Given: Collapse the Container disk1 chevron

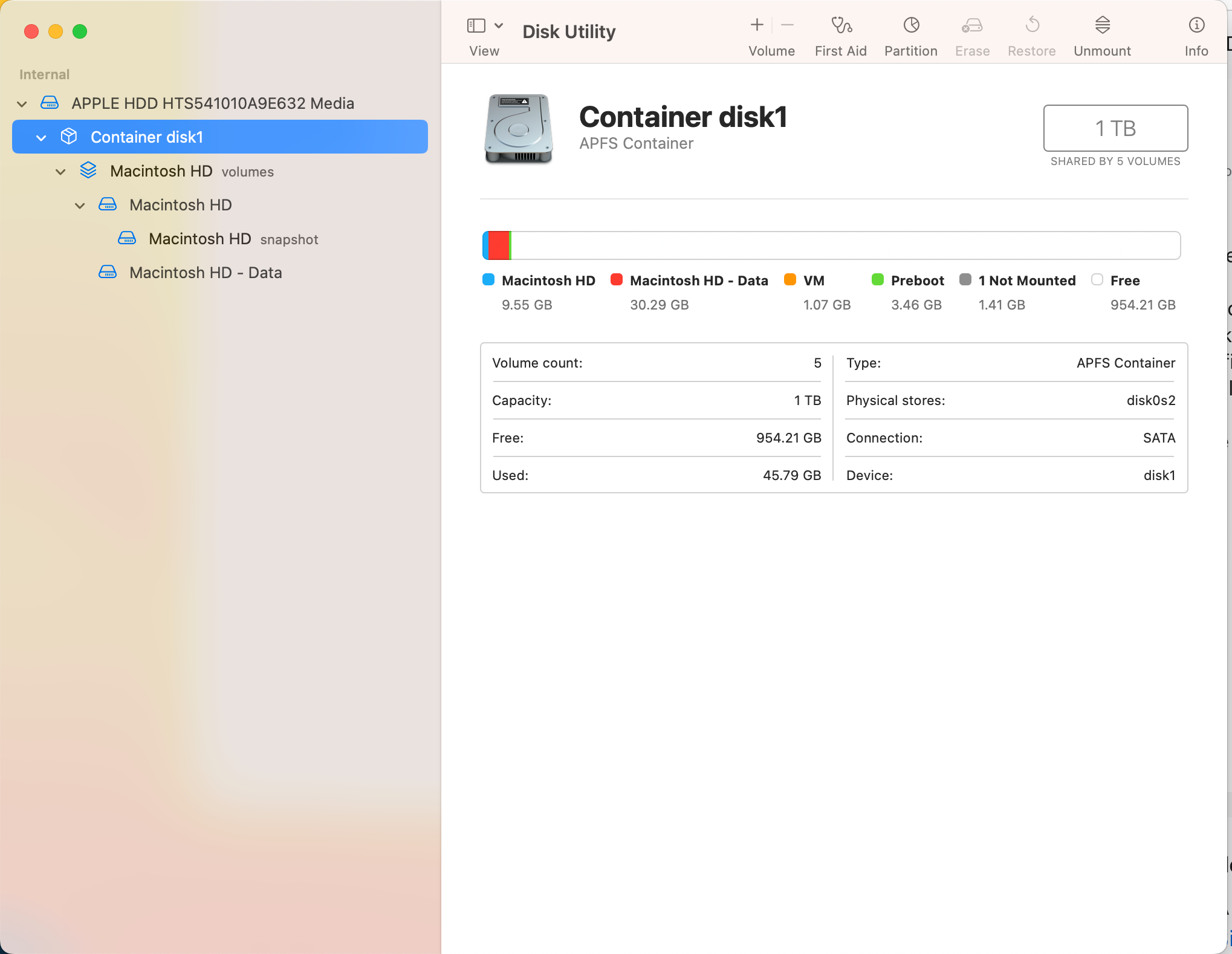Looking at the screenshot, I should pos(41,138).
